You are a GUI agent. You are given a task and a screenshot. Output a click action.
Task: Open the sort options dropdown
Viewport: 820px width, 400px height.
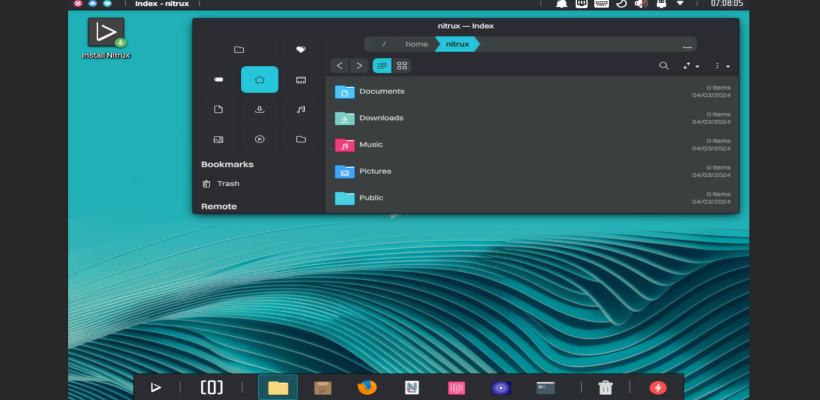pos(691,66)
